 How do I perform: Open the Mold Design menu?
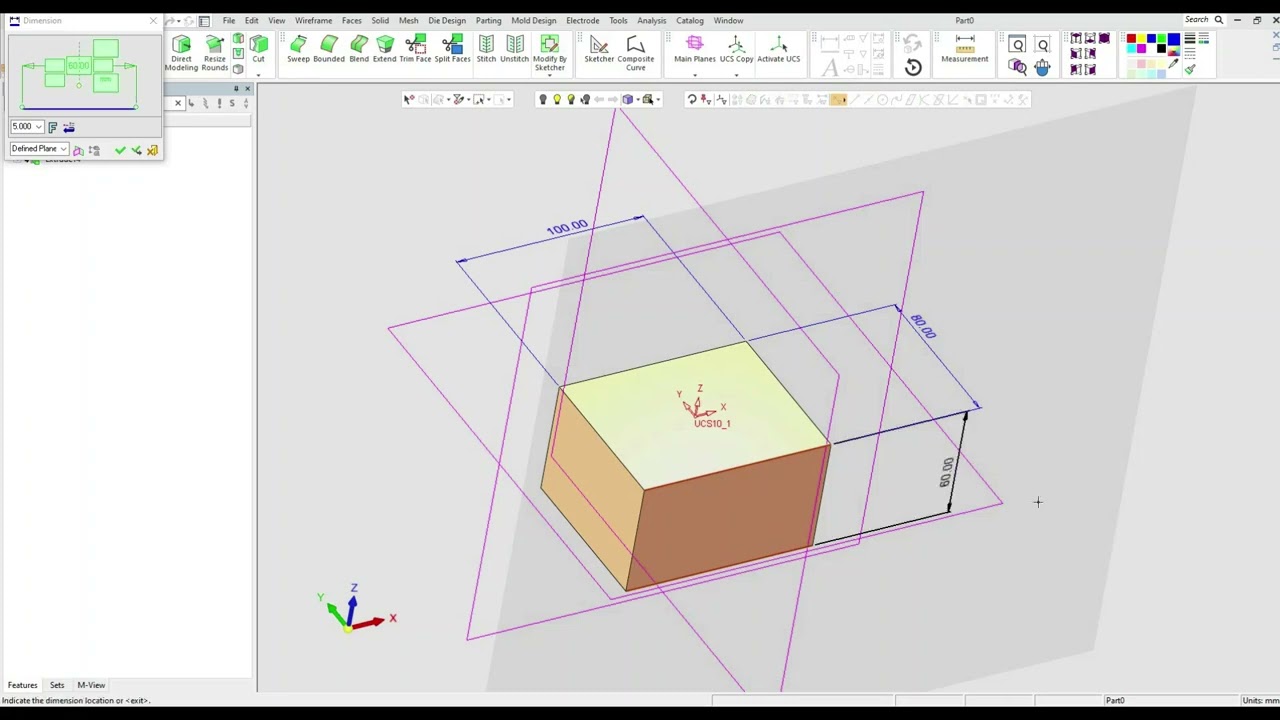click(x=534, y=20)
